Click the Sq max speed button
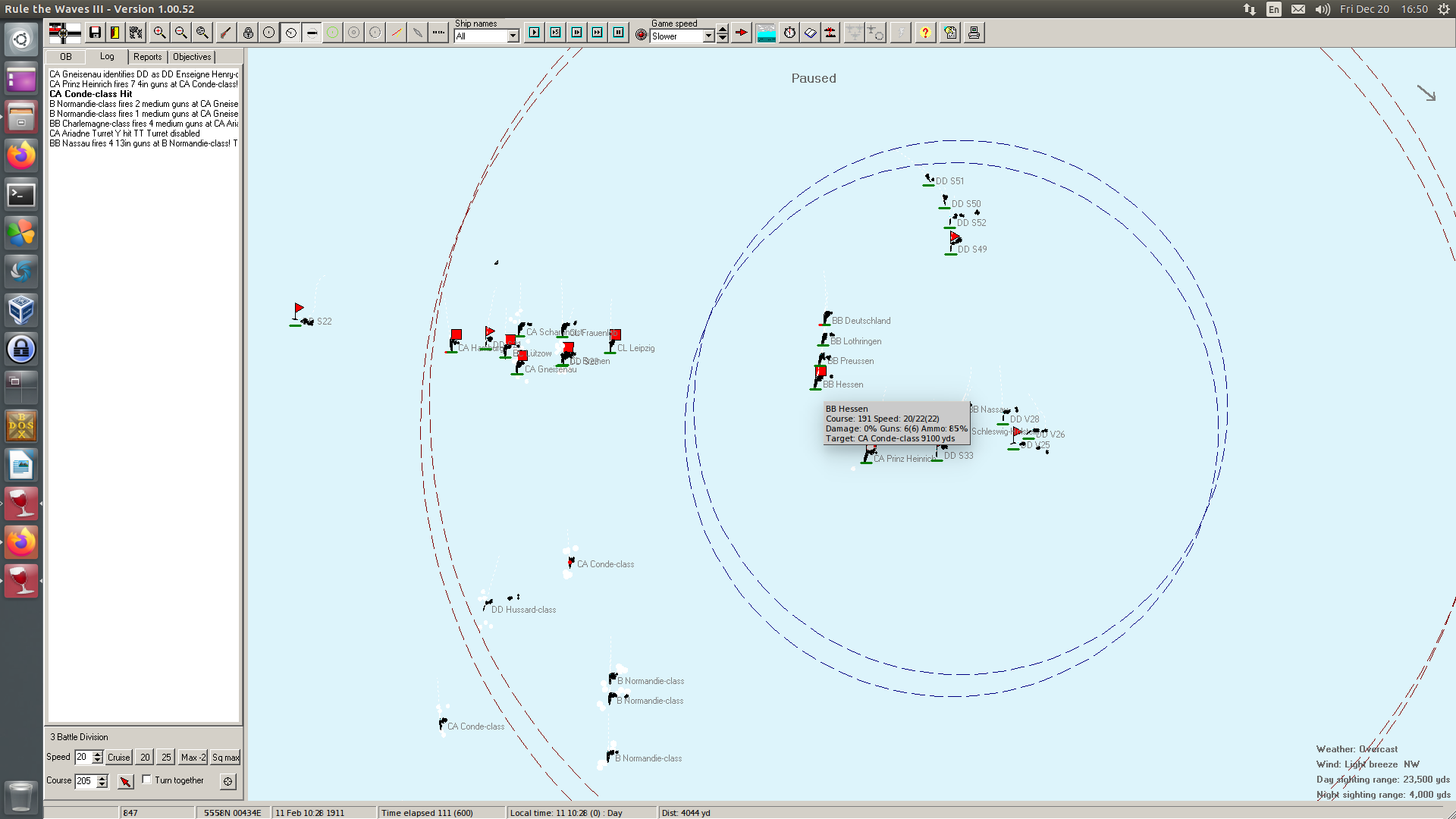The height and width of the screenshot is (819, 1456). click(225, 757)
